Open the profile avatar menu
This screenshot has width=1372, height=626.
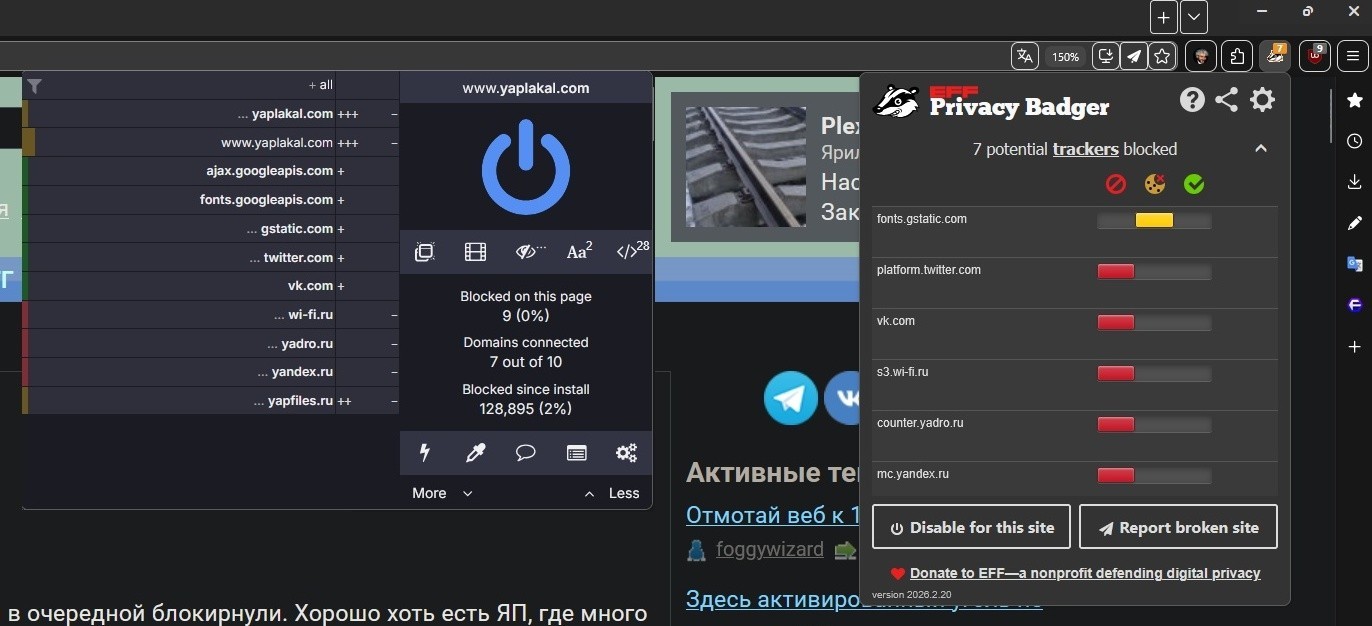(1201, 56)
